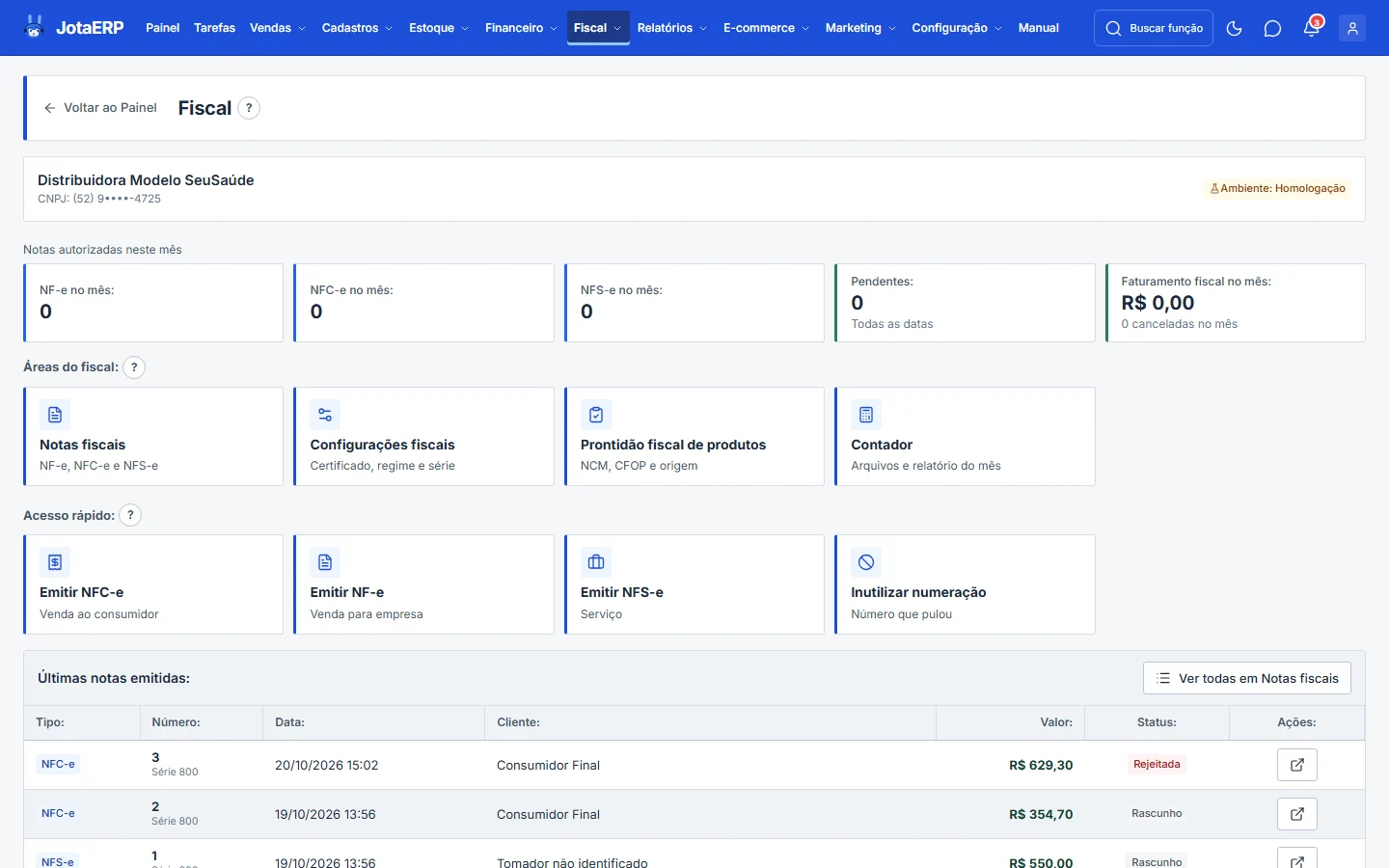Click the R$ 629,30 value cell
1389x868 pixels.
[x=1041, y=765]
